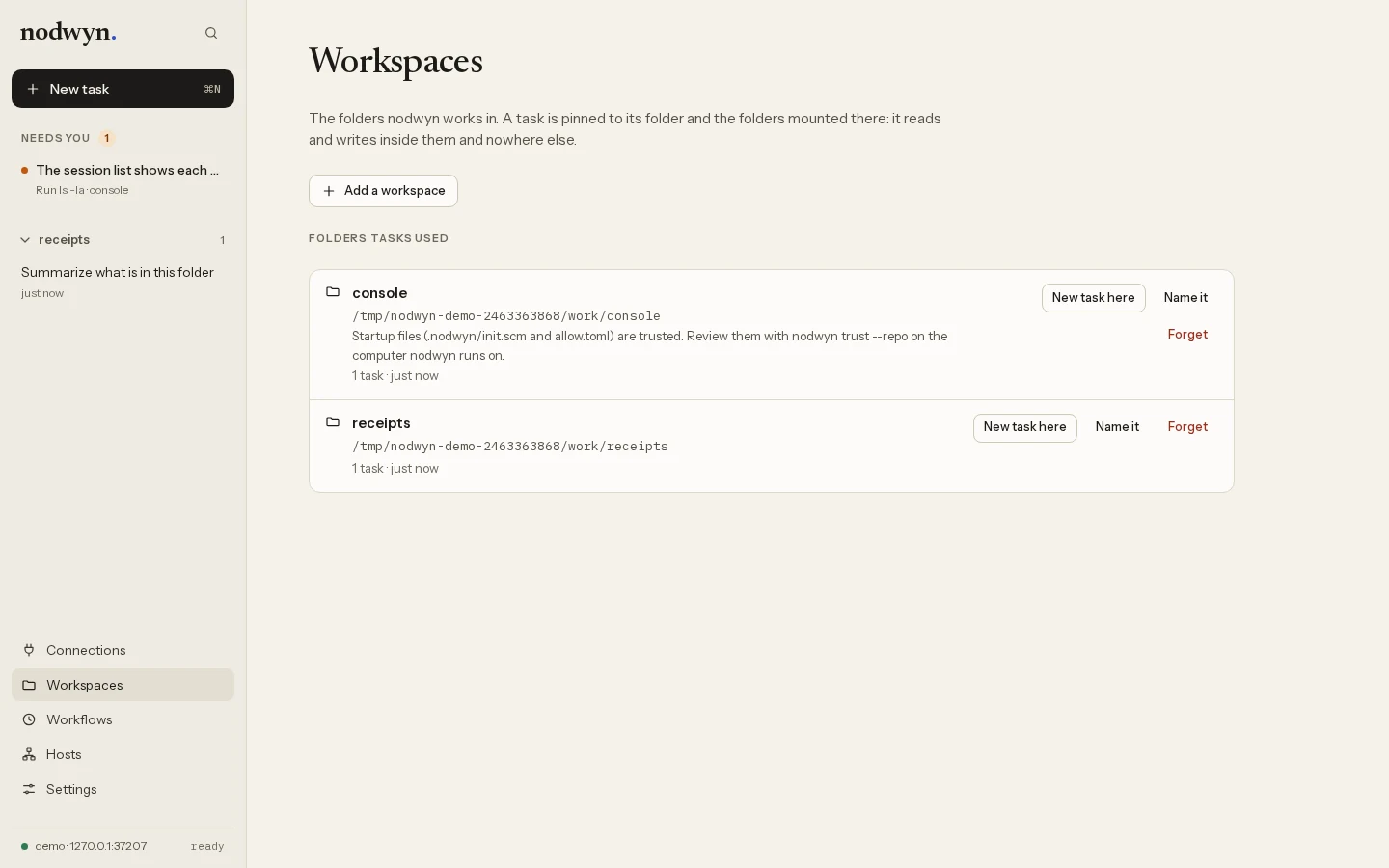Click the nodwyn logo
Viewport: 1389px width, 868px height.
point(68,33)
